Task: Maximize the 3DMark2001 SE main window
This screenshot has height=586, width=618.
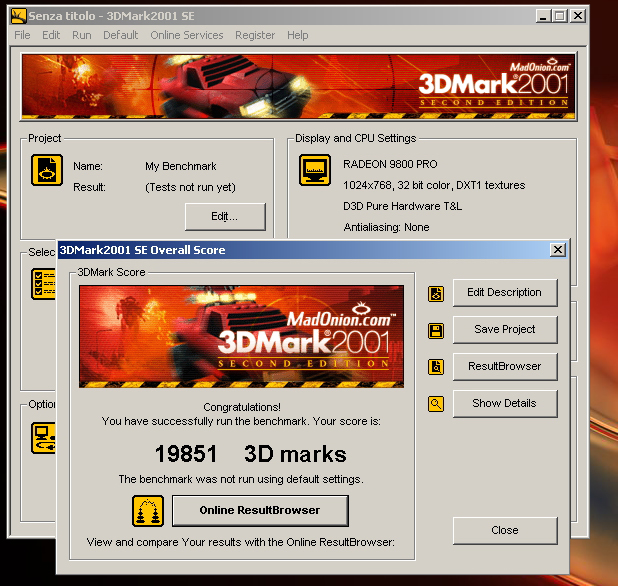Action: 560,16
